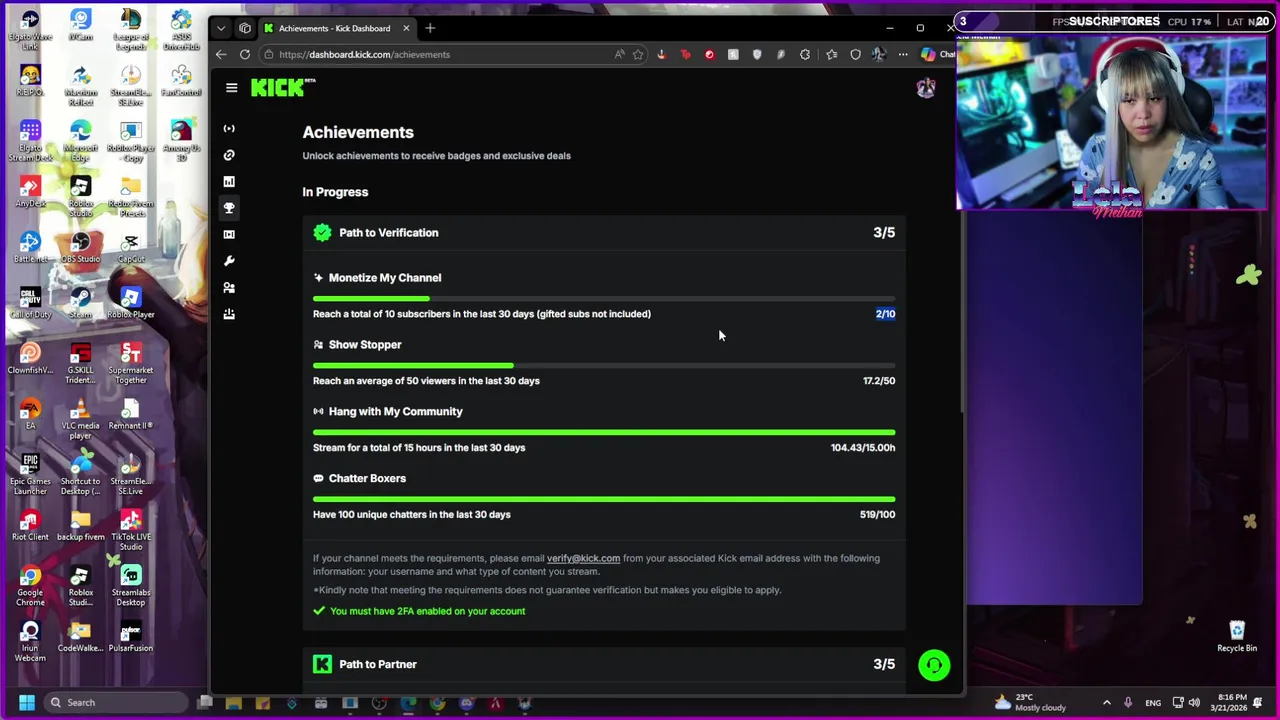Open the Recycle Bin
This screenshot has height=720, width=1280.
click(1237, 636)
